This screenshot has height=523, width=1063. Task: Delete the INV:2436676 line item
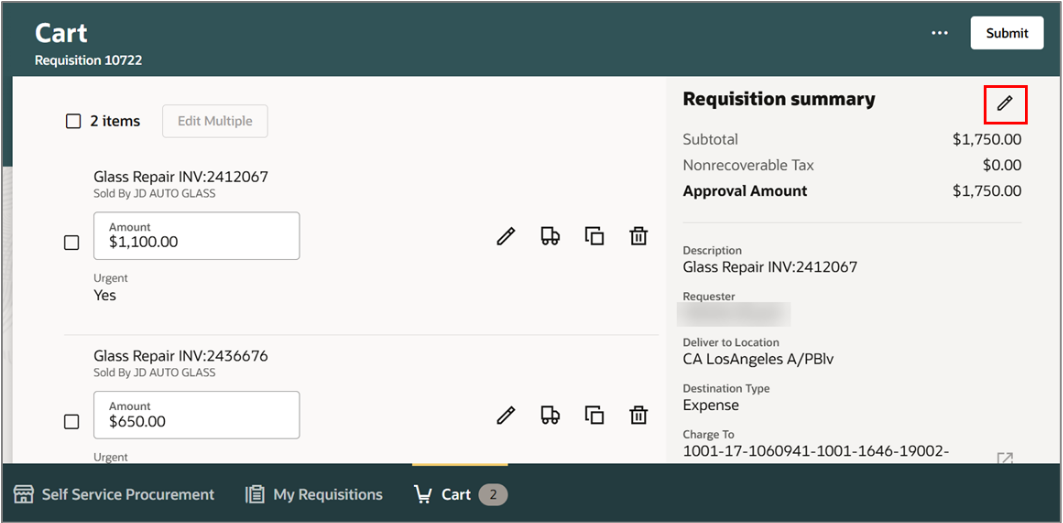click(638, 414)
